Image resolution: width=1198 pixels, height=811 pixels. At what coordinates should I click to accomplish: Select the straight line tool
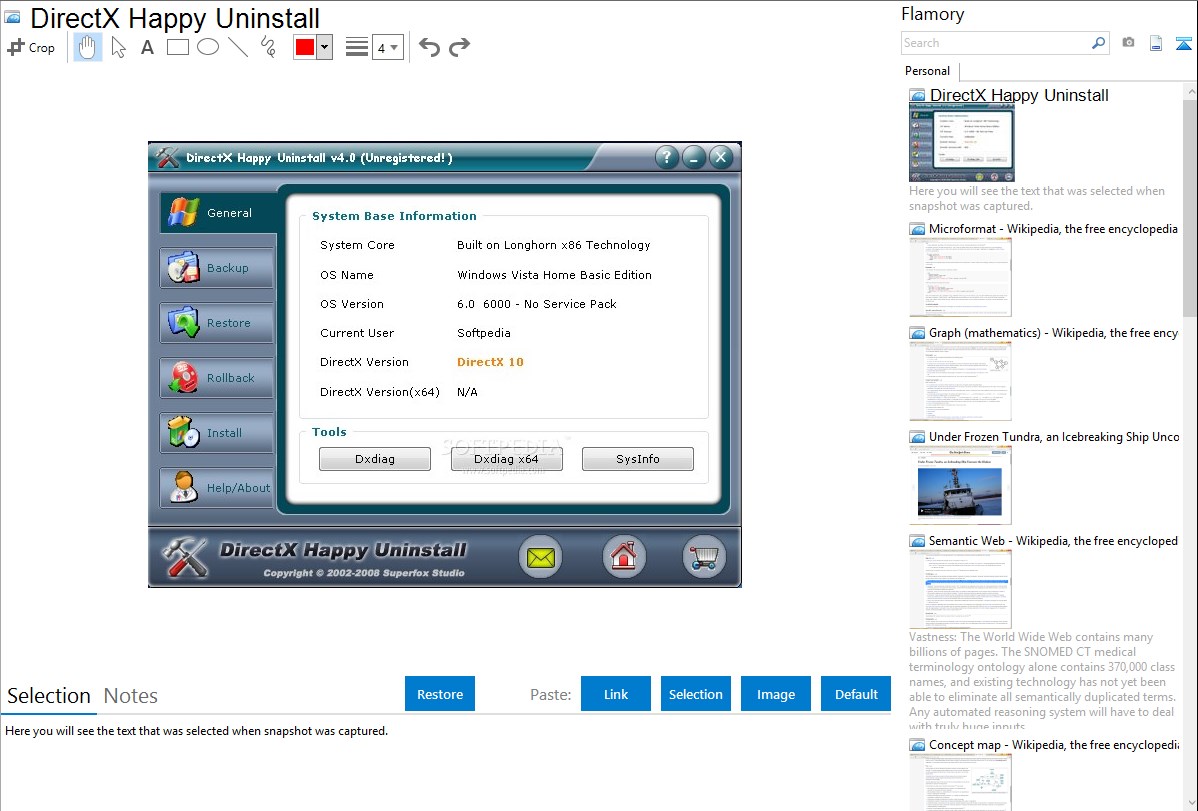[238, 47]
